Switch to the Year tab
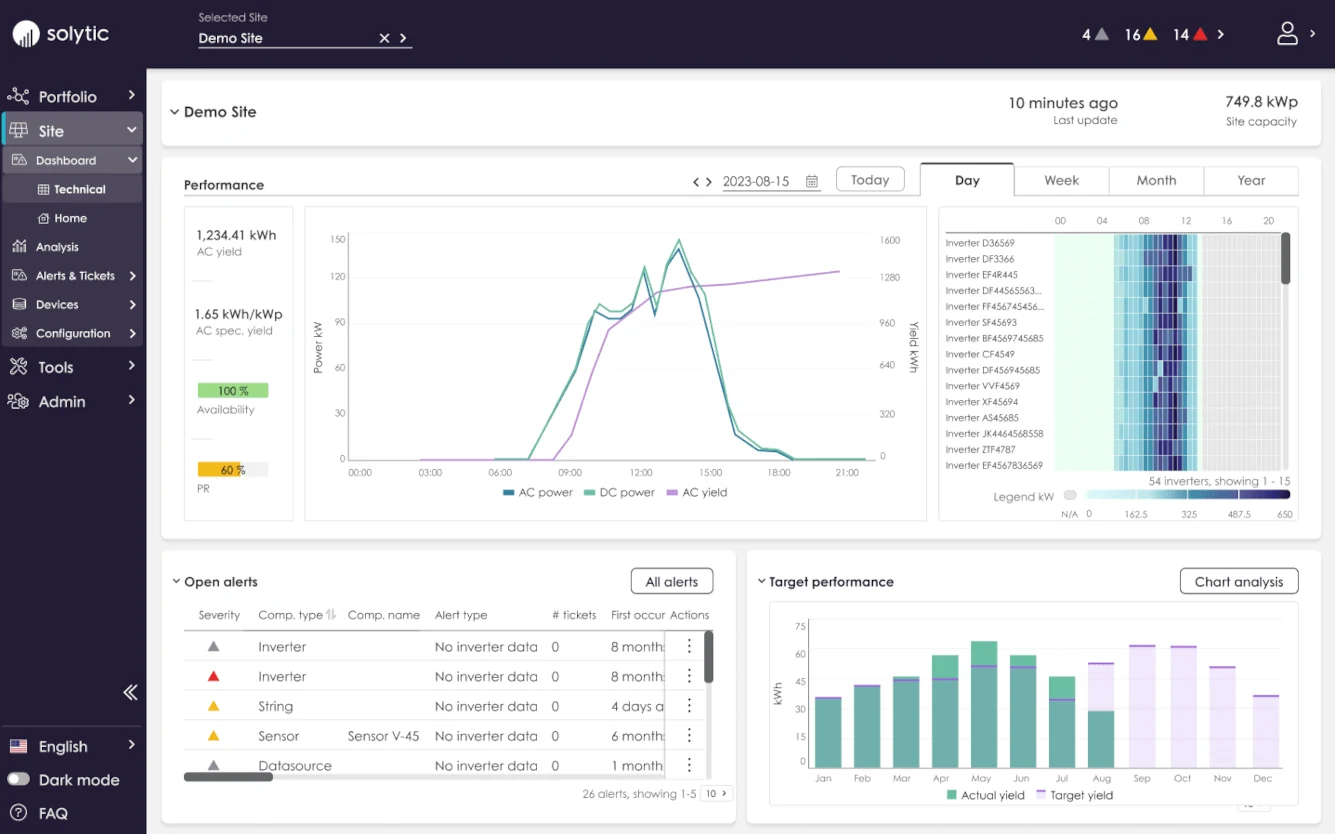This screenshot has width=1335, height=834. tap(1251, 180)
